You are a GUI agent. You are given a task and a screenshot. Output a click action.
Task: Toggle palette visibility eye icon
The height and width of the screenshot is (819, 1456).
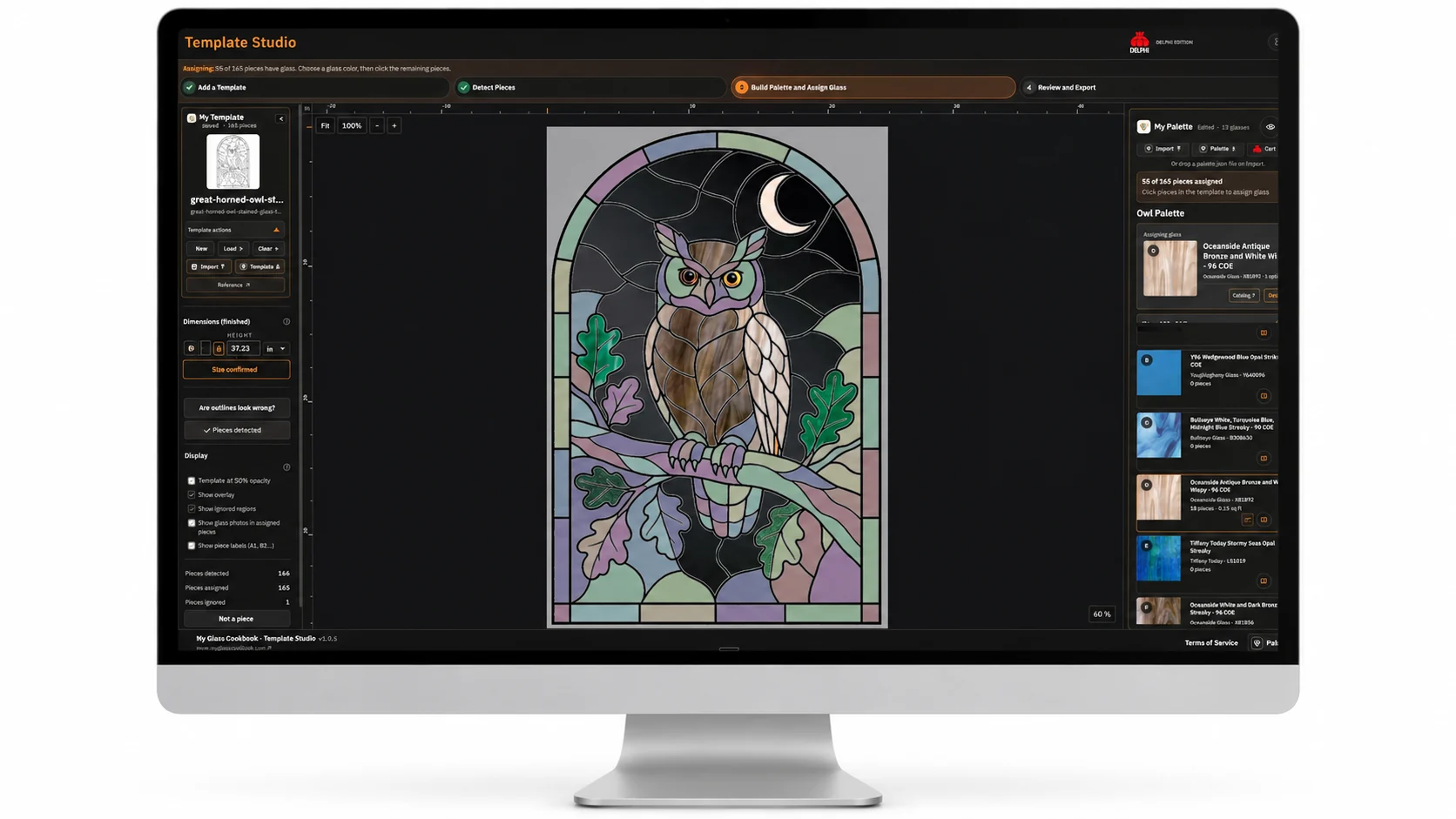[x=1270, y=127]
